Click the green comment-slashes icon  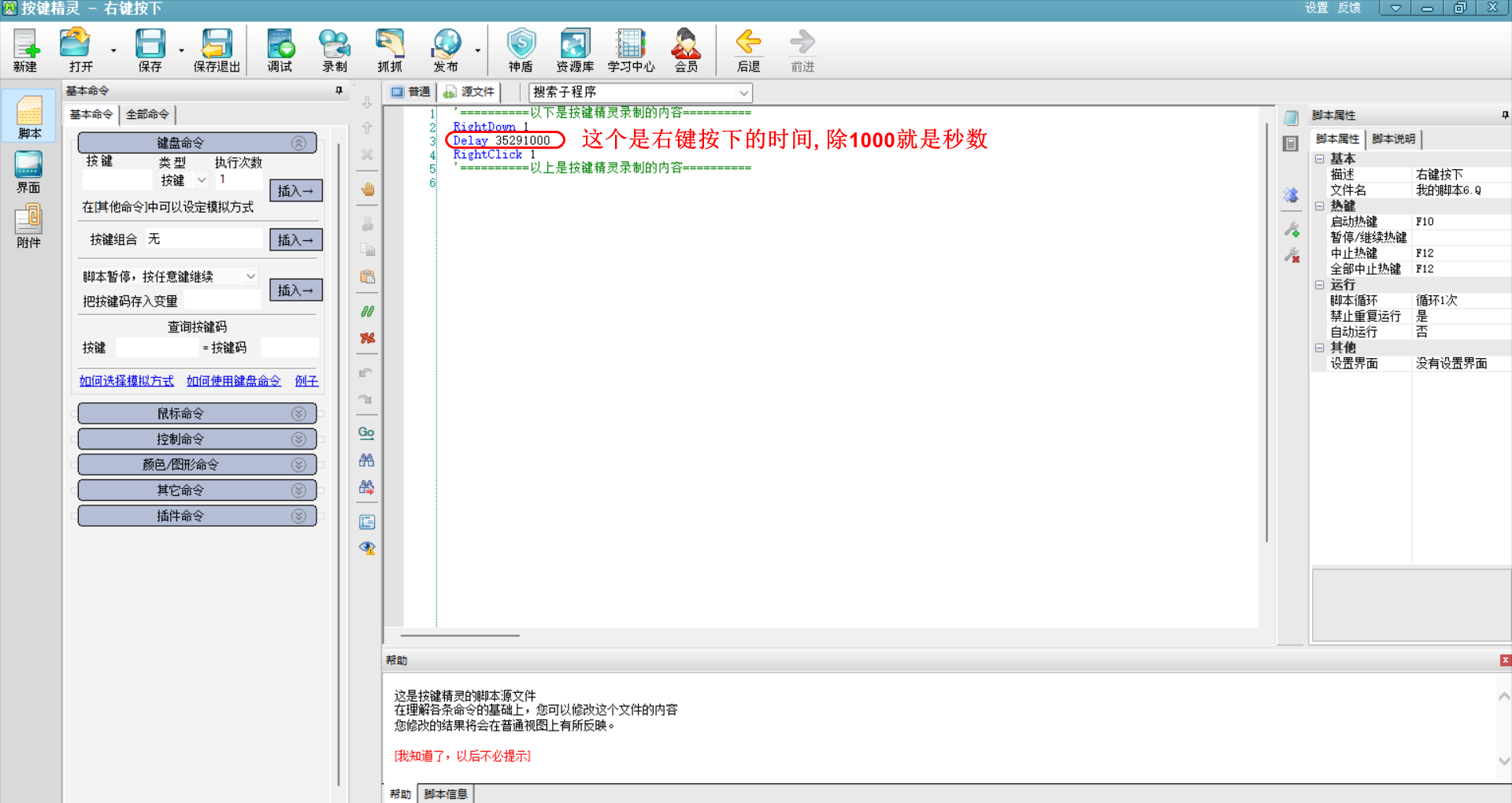coord(367,312)
